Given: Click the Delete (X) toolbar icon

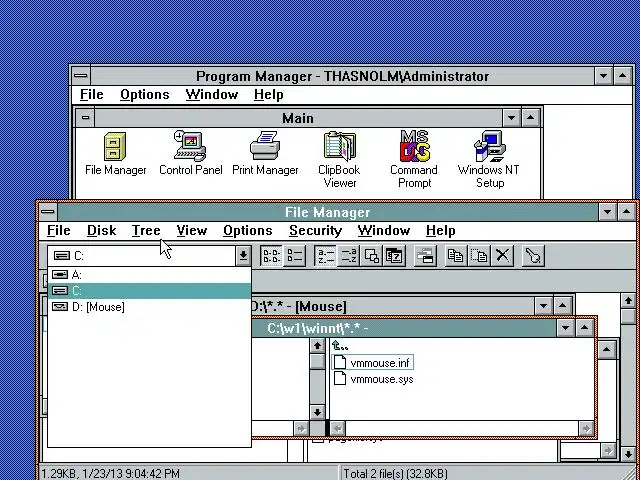Looking at the screenshot, I should point(502,256).
